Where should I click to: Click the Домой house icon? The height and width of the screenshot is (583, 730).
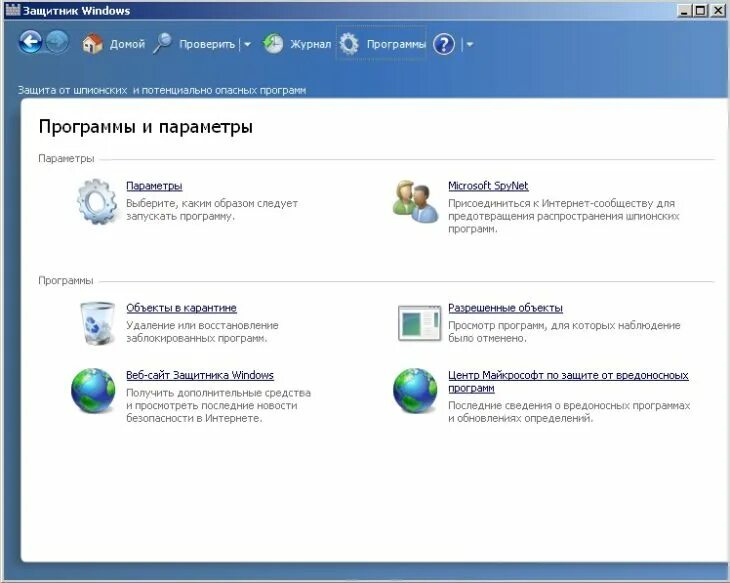coord(92,44)
